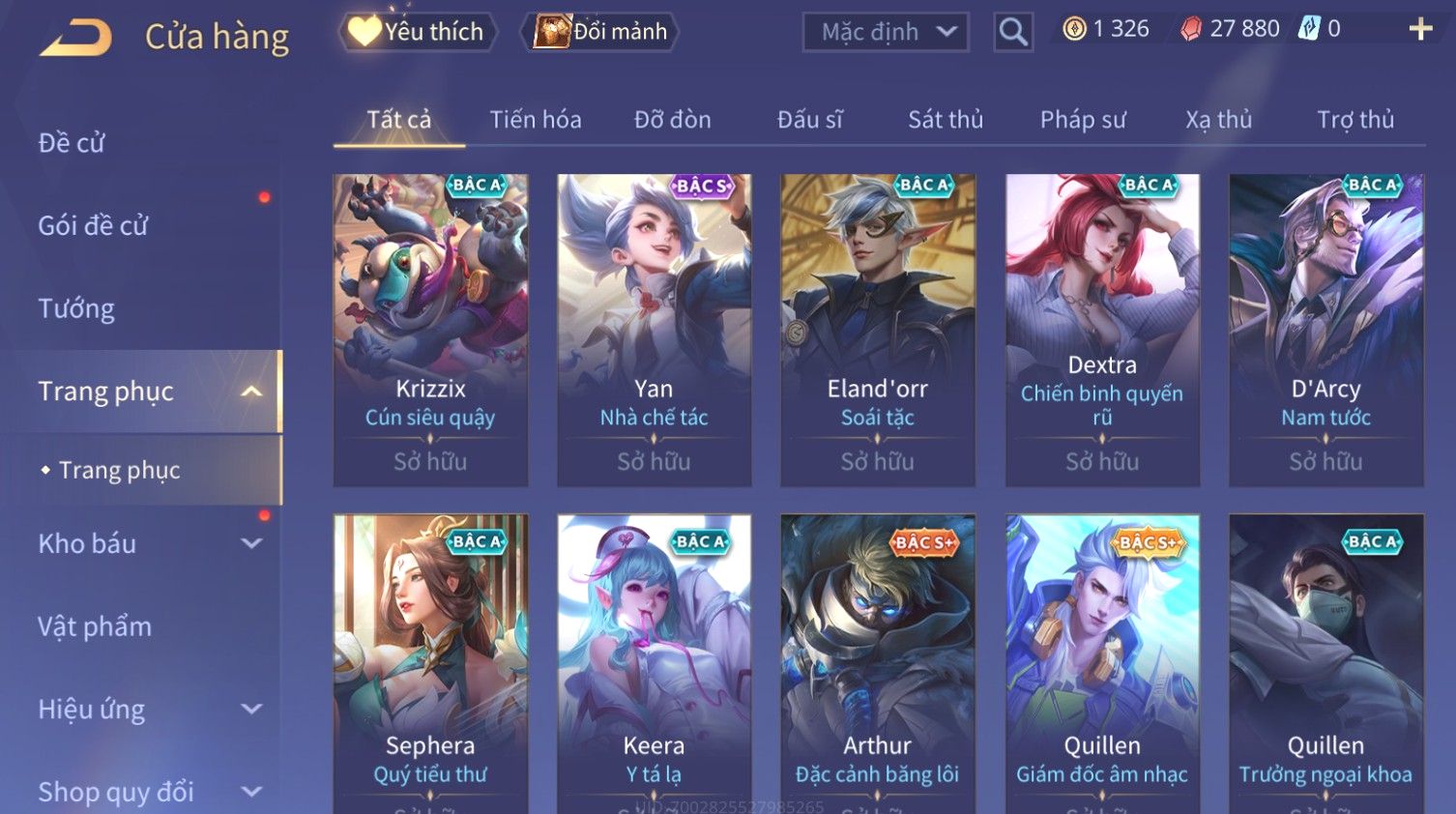
Task: Expand the Shop quy đổi section
Action: pos(251,792)
